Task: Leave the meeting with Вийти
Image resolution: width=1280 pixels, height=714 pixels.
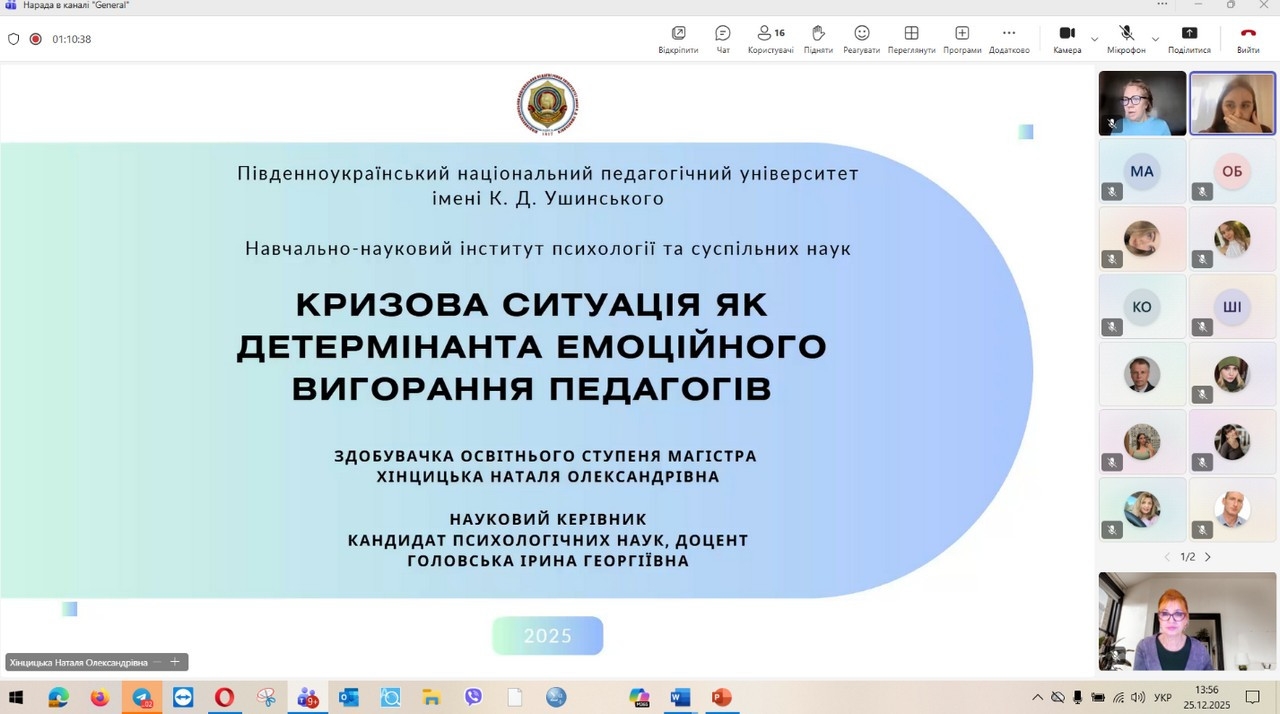Action: coord(1248,39)
